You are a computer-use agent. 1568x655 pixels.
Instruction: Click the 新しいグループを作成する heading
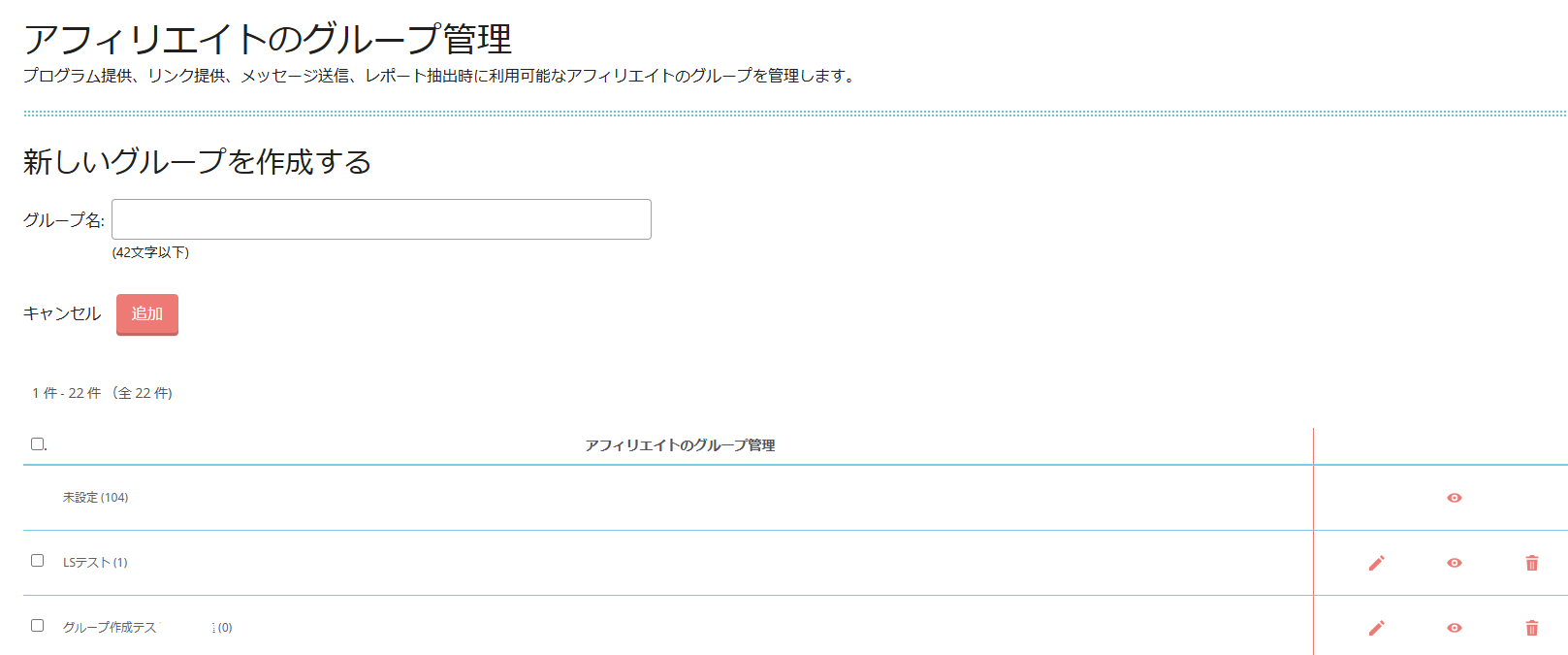coord(197,162)
